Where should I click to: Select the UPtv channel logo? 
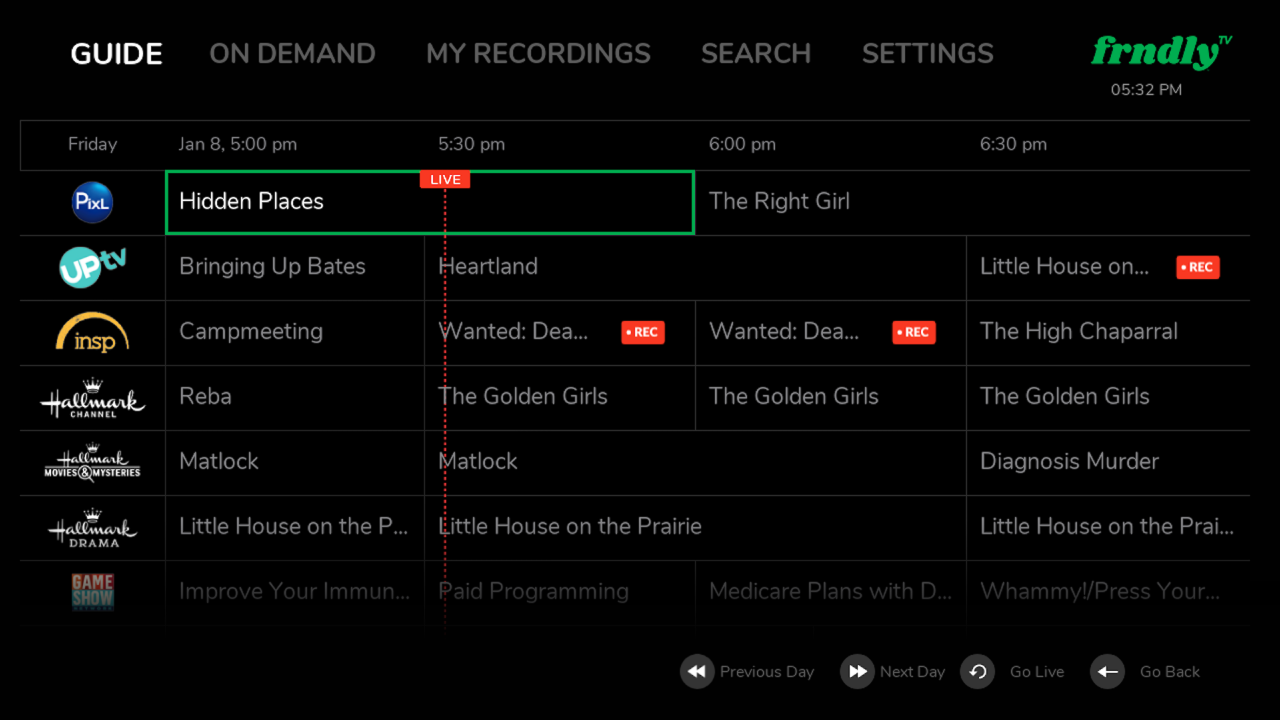tap(93, 267)
